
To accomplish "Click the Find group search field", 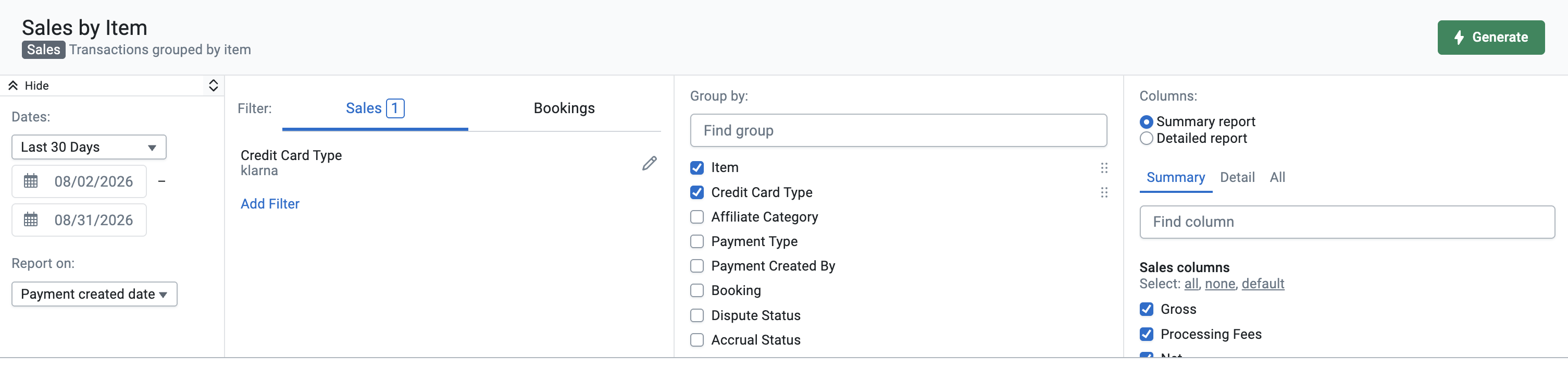I will coord(899,130).
